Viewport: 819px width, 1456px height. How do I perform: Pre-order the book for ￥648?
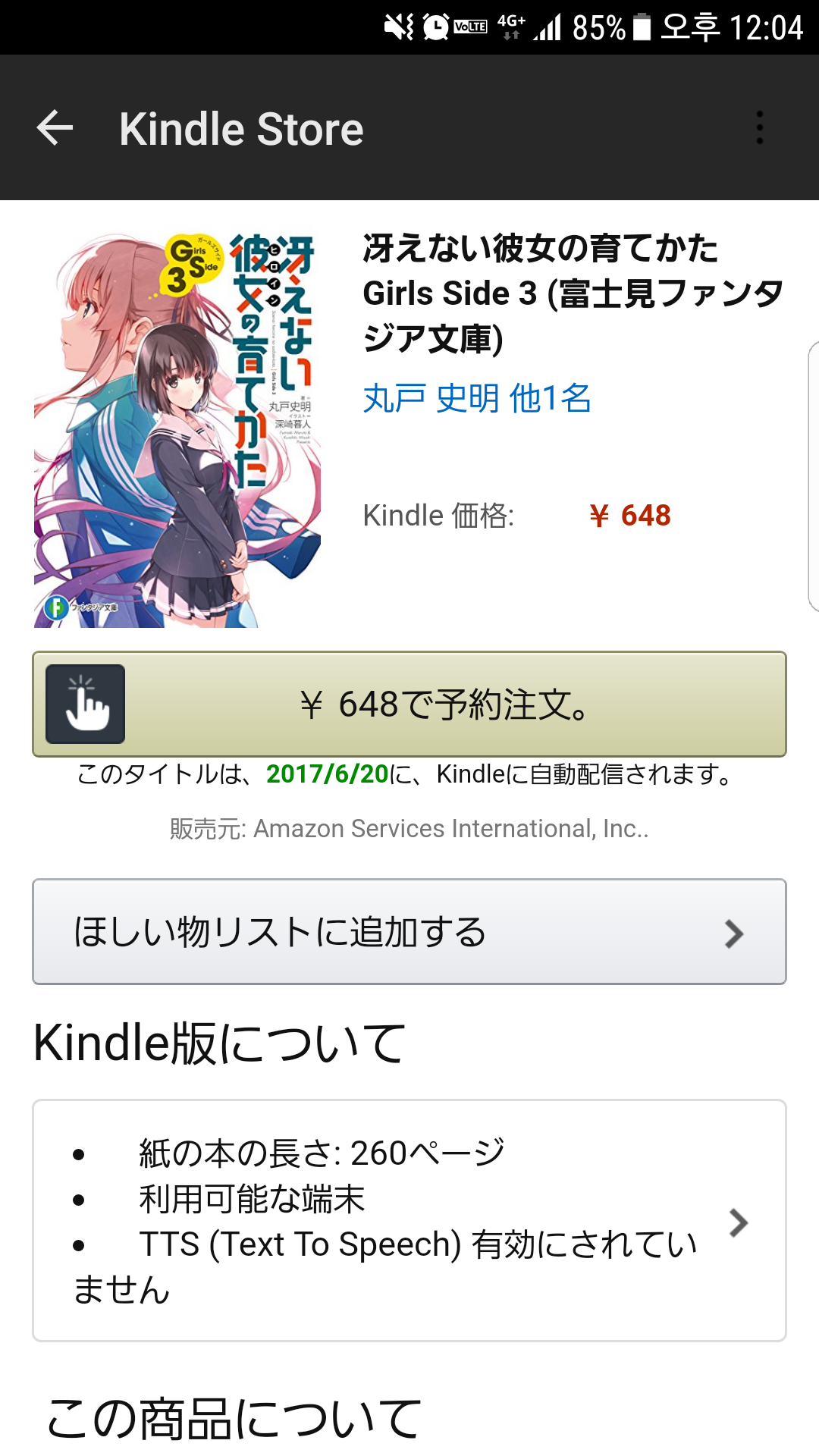pyautogui.click(x=409, y=704)
